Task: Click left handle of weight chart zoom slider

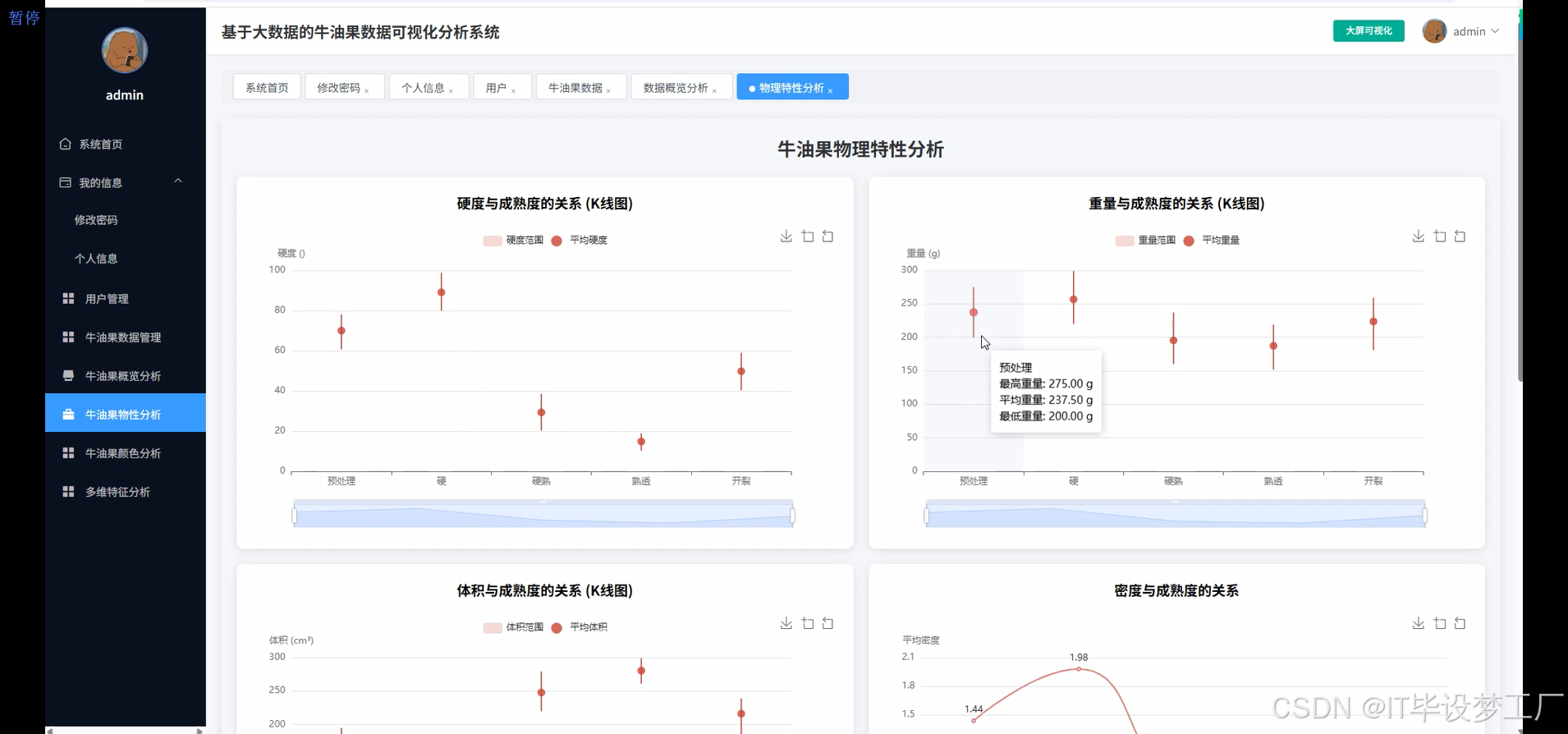Action: (x=926, y=516)
